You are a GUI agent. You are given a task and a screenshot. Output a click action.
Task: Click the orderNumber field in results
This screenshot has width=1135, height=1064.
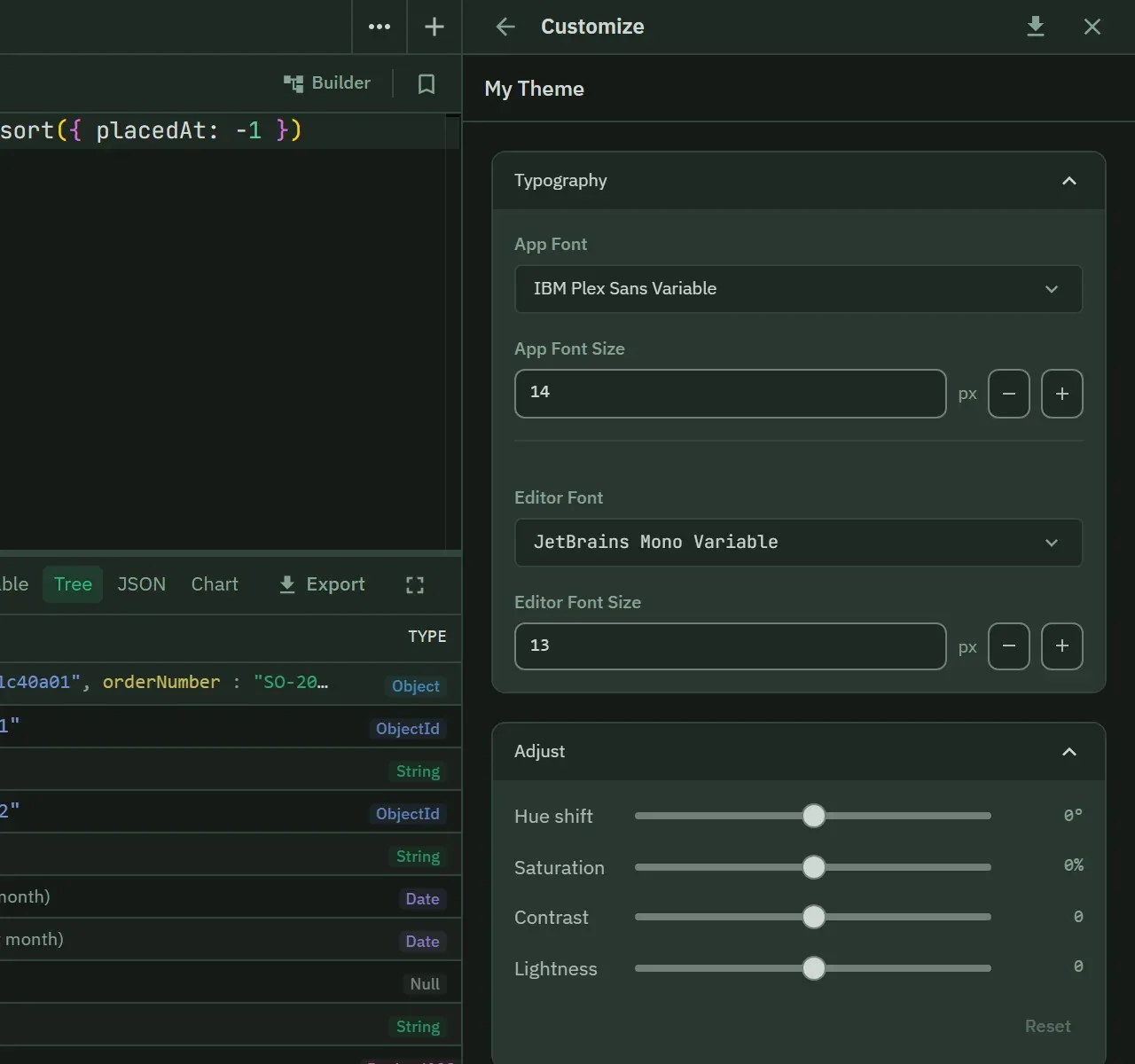tap(161, 682)
